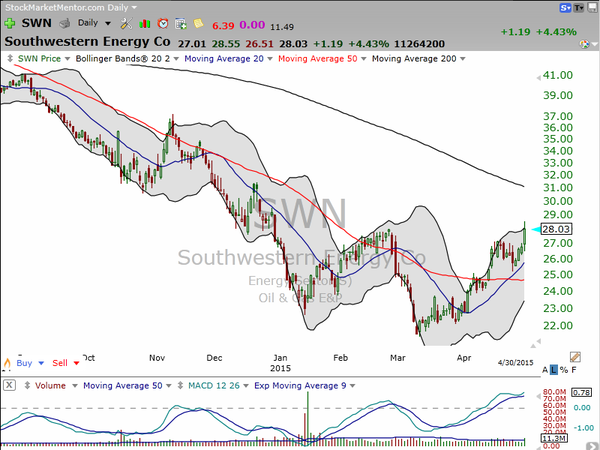
Task: Select the L log scale mode
Action: [554, 370]
